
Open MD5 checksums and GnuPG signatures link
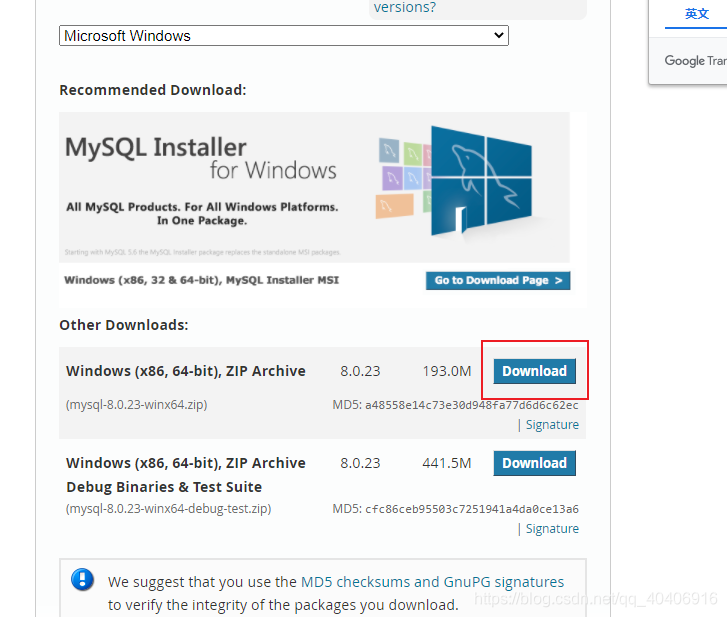(x=432, y=582)
